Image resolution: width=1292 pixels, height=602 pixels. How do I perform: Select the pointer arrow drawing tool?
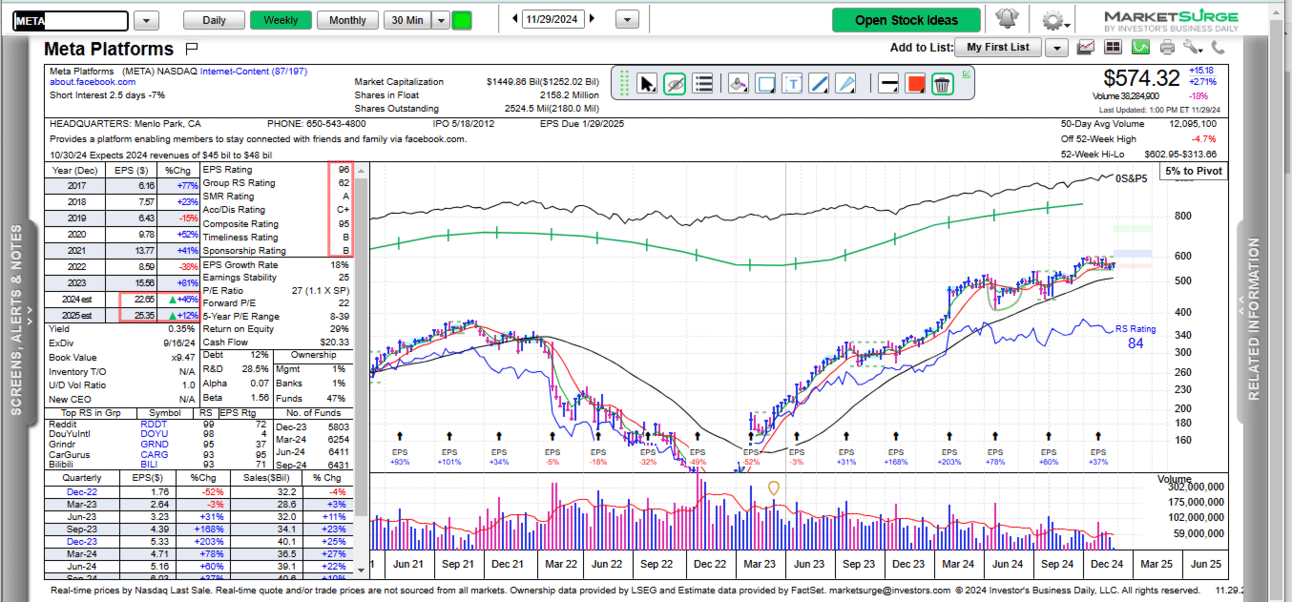[x=648, y=84]
